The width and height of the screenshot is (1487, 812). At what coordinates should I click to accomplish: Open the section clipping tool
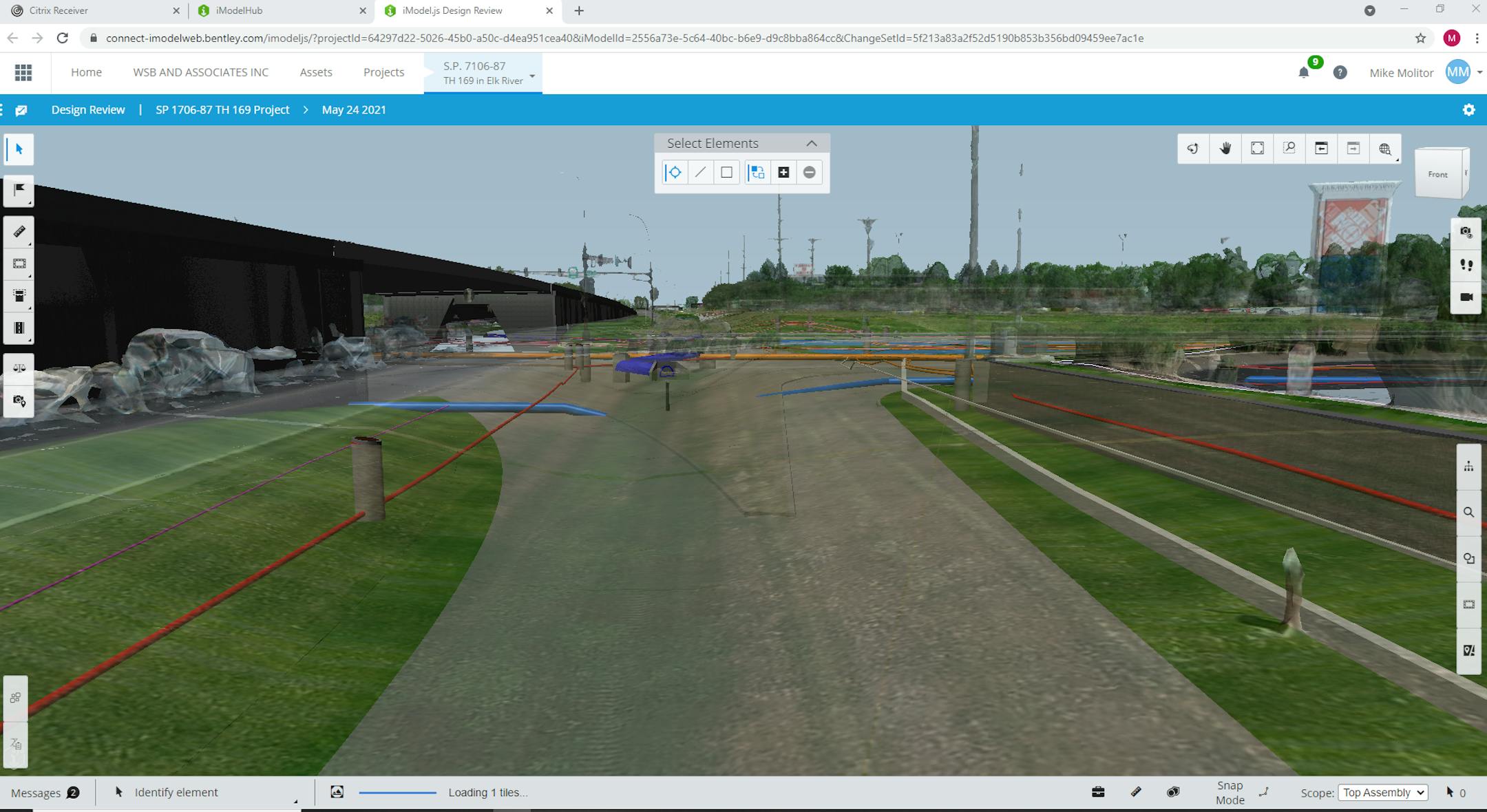pos(19,264)
